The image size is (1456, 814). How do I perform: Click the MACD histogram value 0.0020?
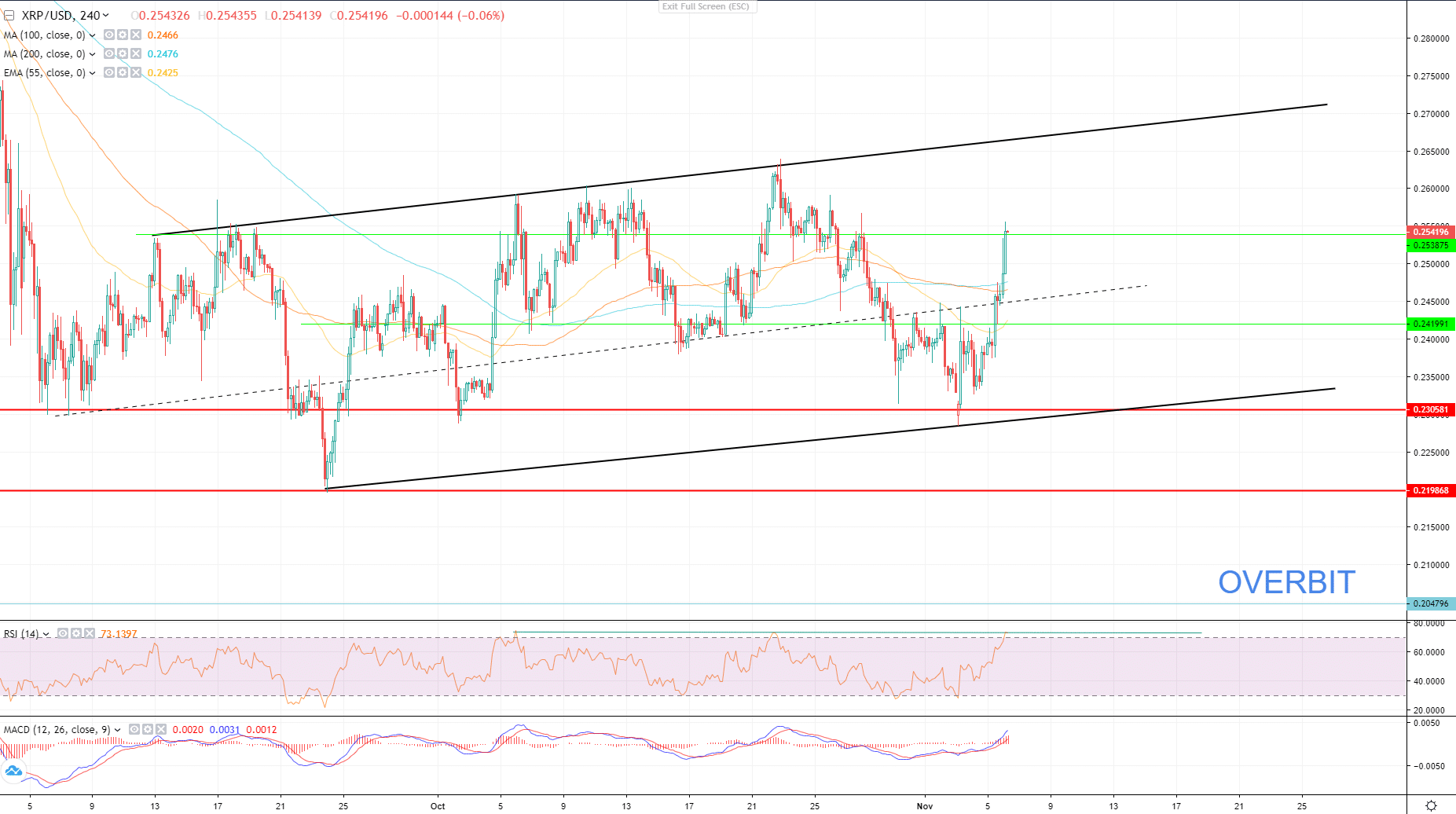tap(188, 730)
